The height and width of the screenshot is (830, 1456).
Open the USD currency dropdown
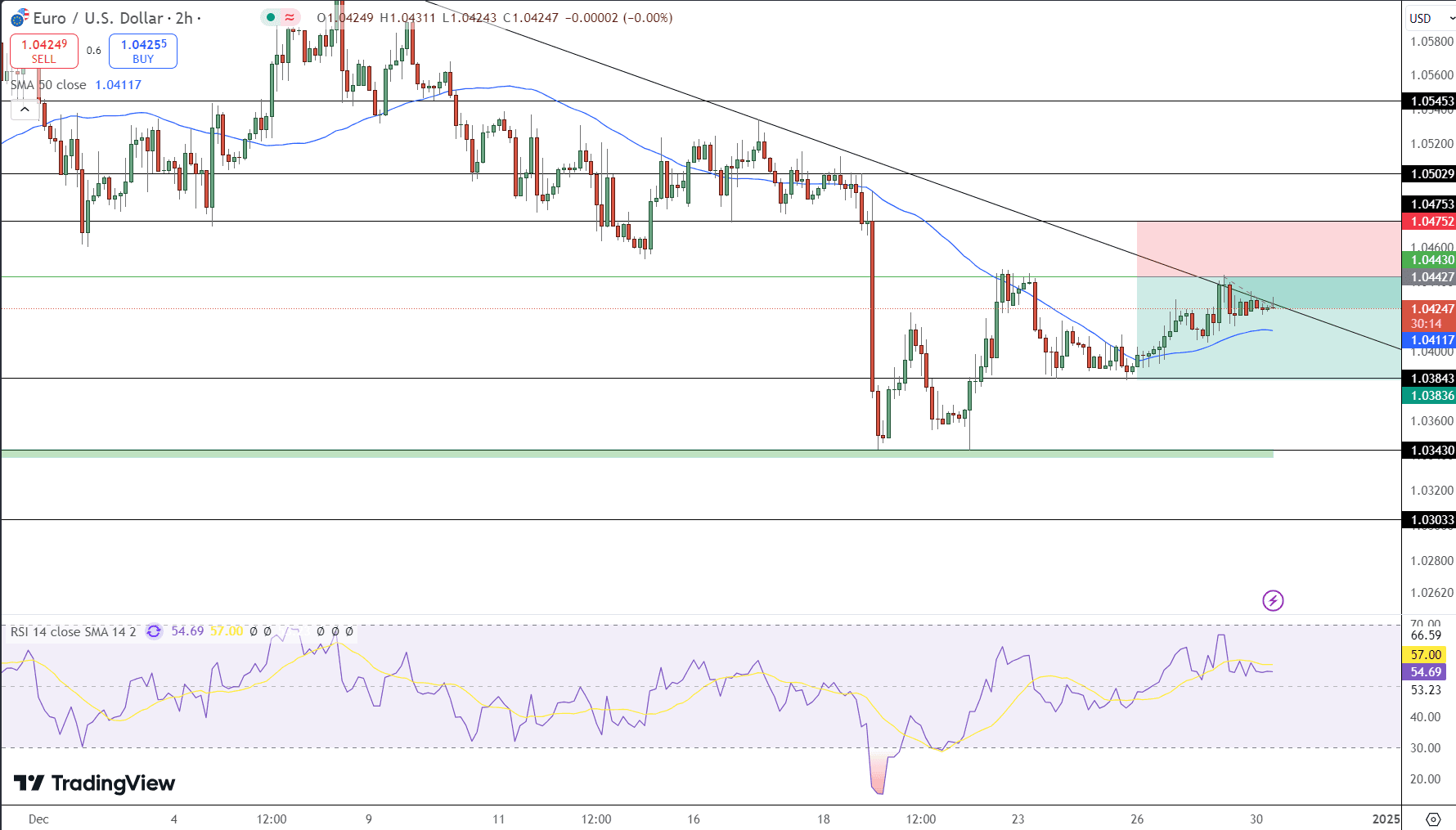(1431, 18)
